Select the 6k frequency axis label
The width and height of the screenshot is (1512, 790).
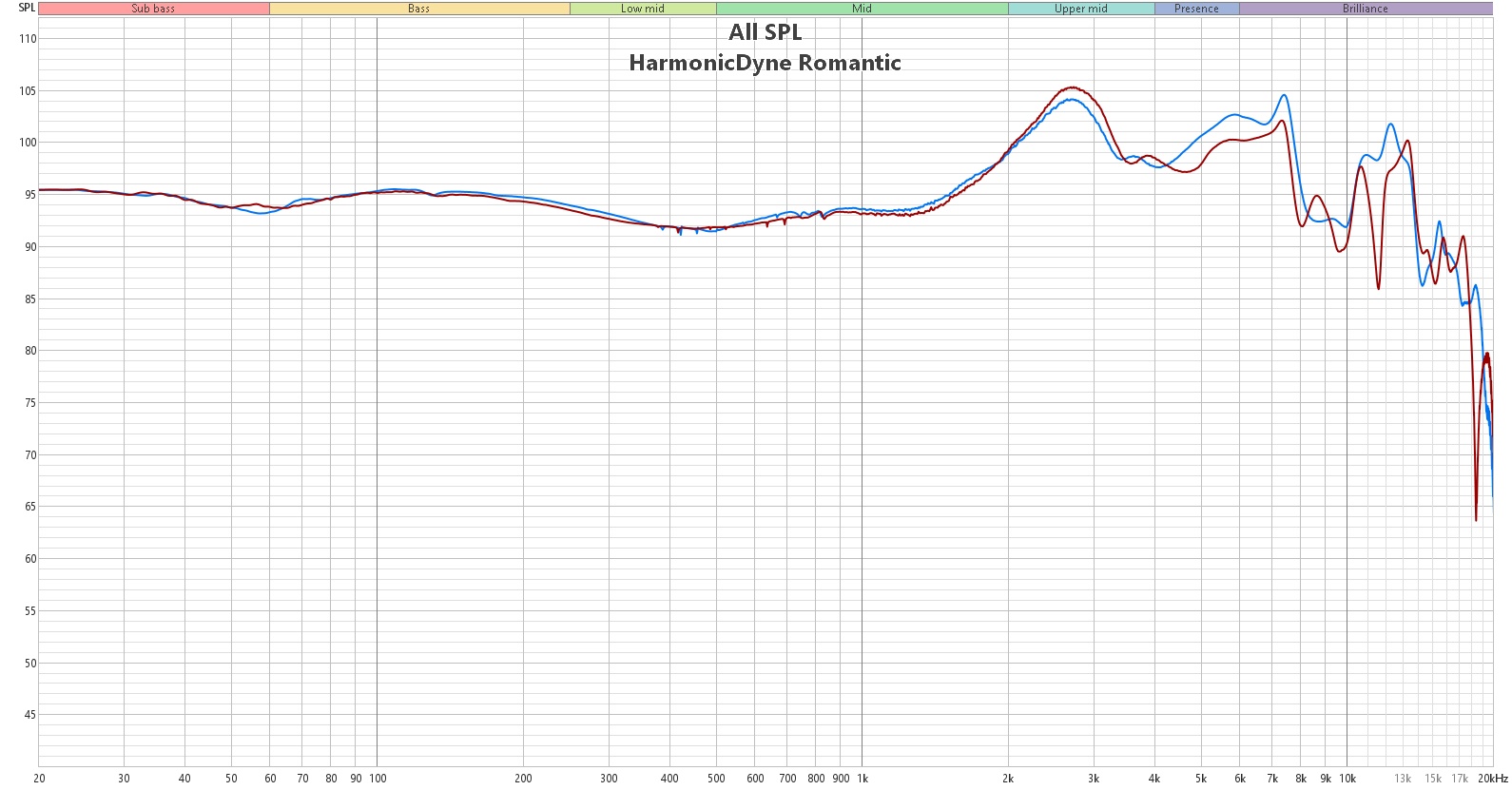[1240, 779]
